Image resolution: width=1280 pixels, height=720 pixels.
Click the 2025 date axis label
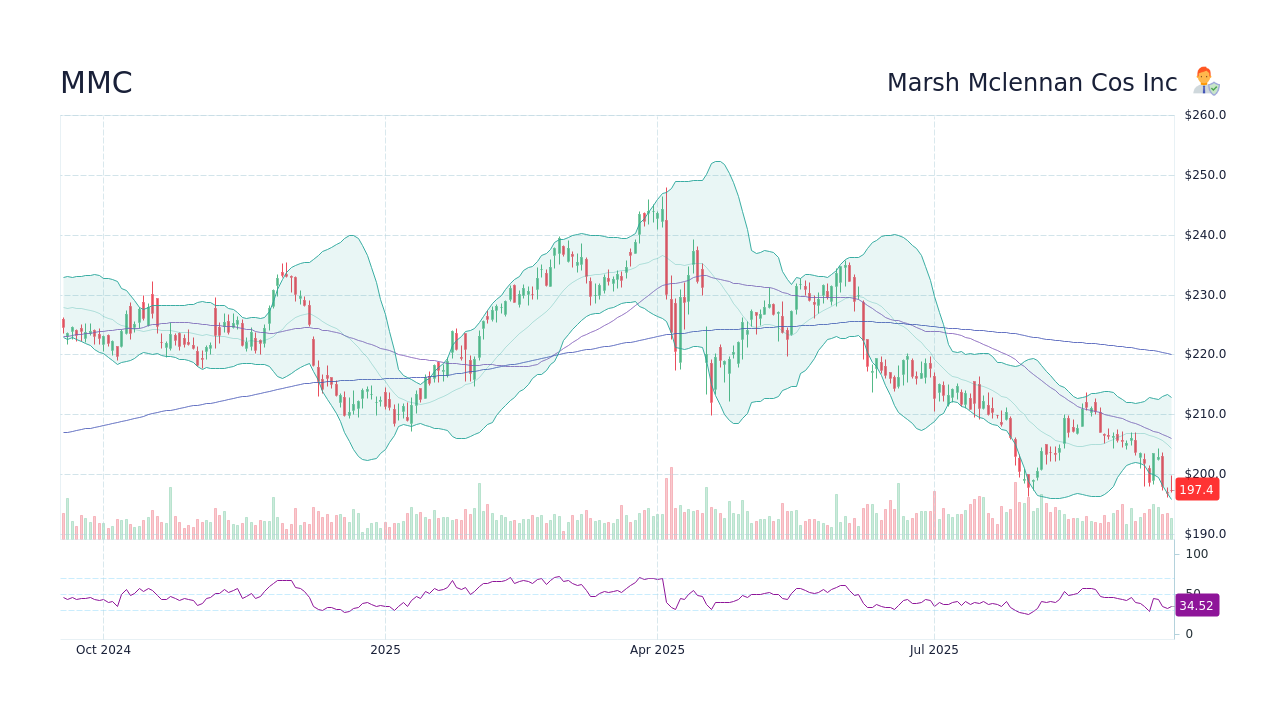pyautogui.click(x=386, y=649)
